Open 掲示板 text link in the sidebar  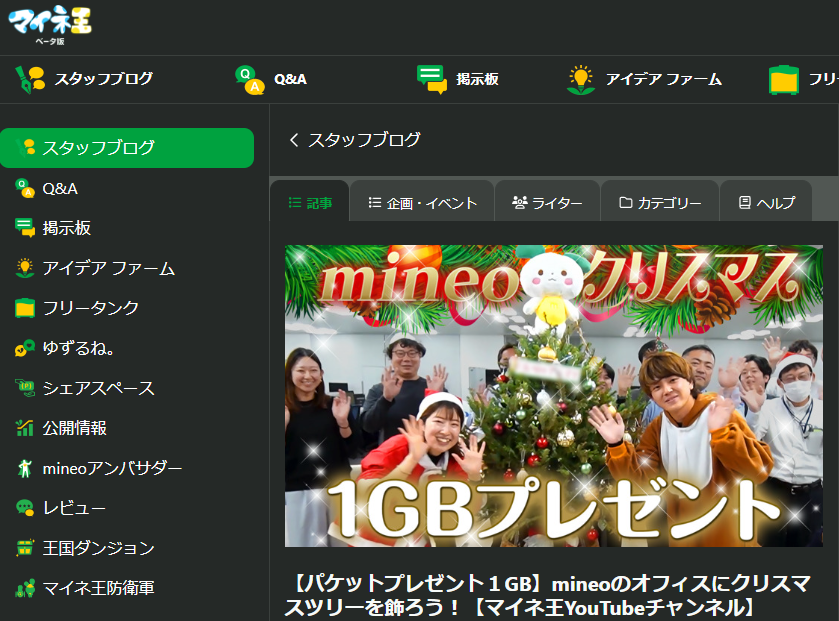point(67,228)
